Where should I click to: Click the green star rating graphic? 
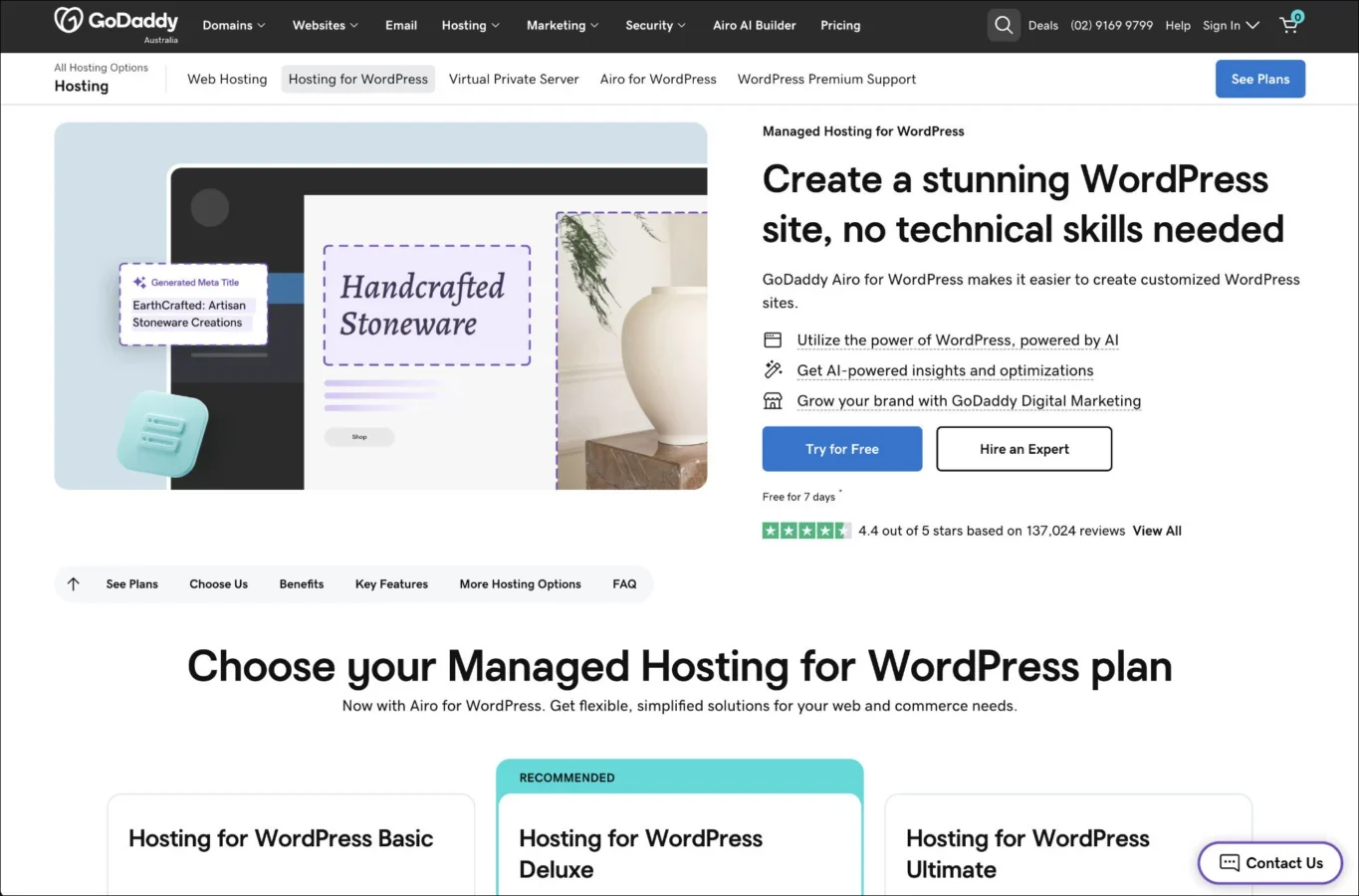coord(806,531)
